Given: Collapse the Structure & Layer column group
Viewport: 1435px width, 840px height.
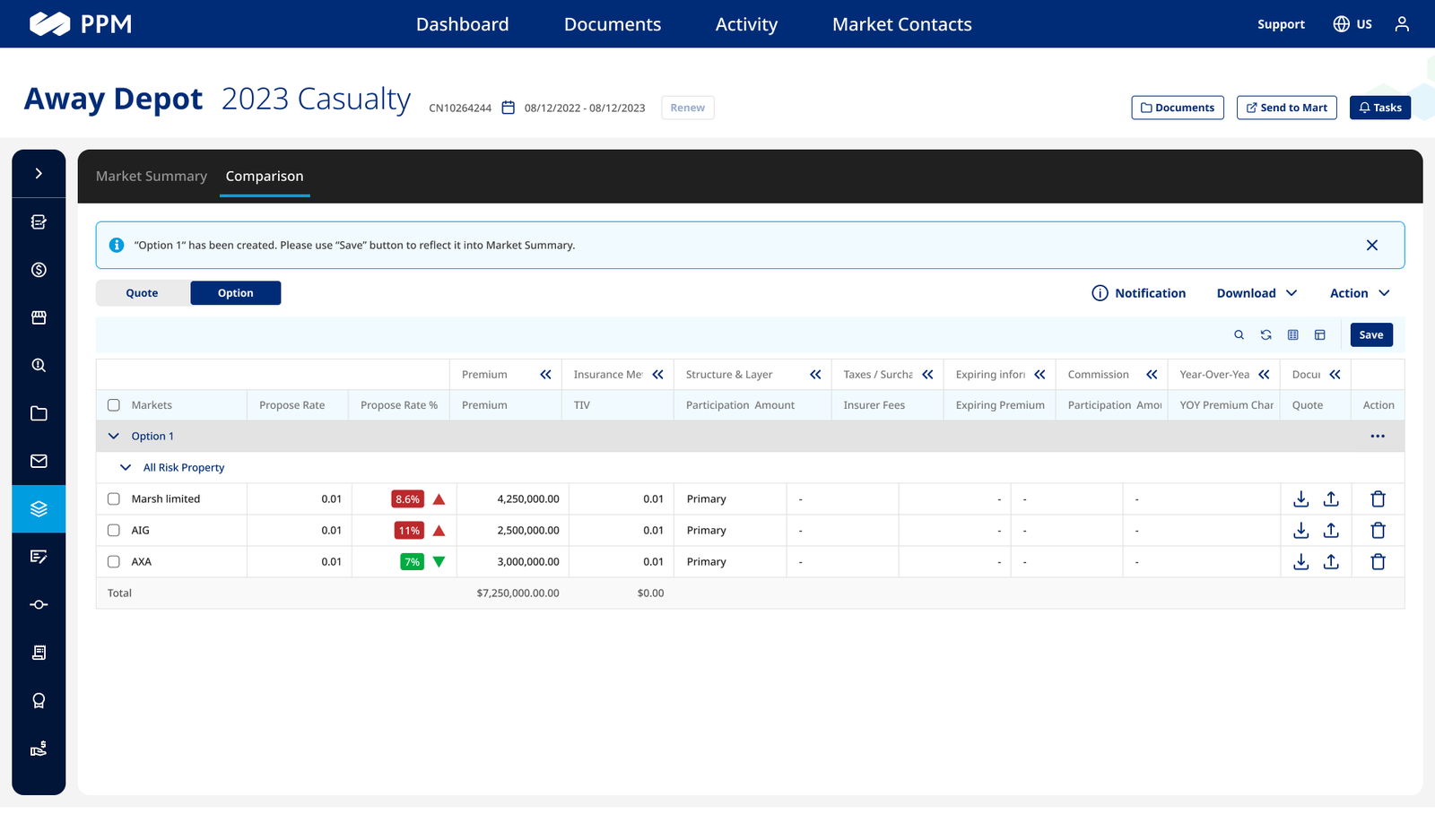Looking at the screenshot, I should click(815, 375).
